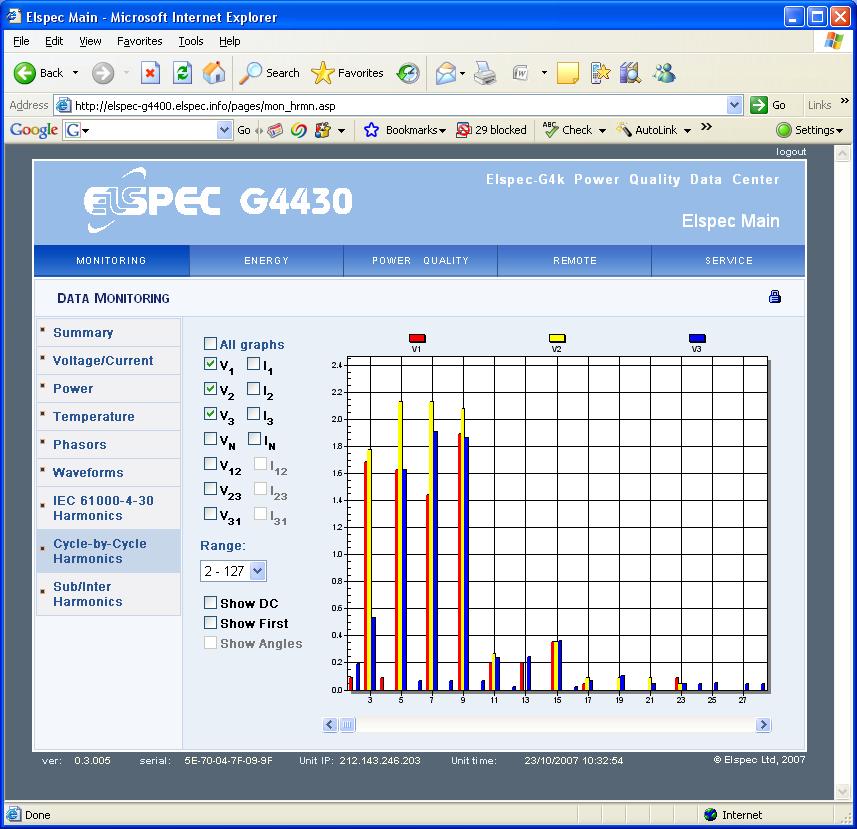Click the AutoLink wand icon
This screenshot has width=857, height=829.
(x=624, y=130)
